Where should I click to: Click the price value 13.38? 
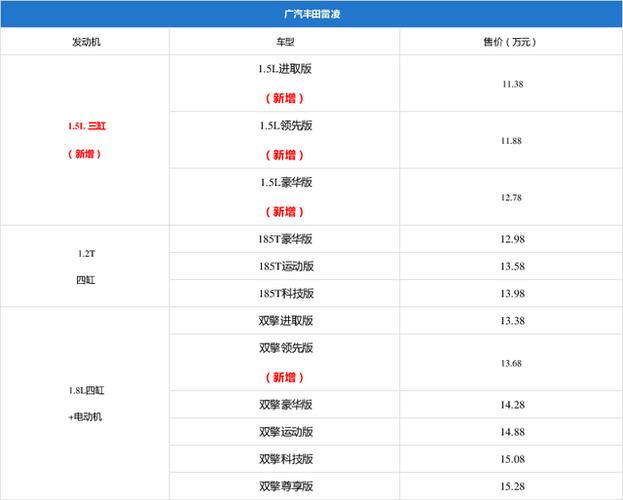[513, 320]
